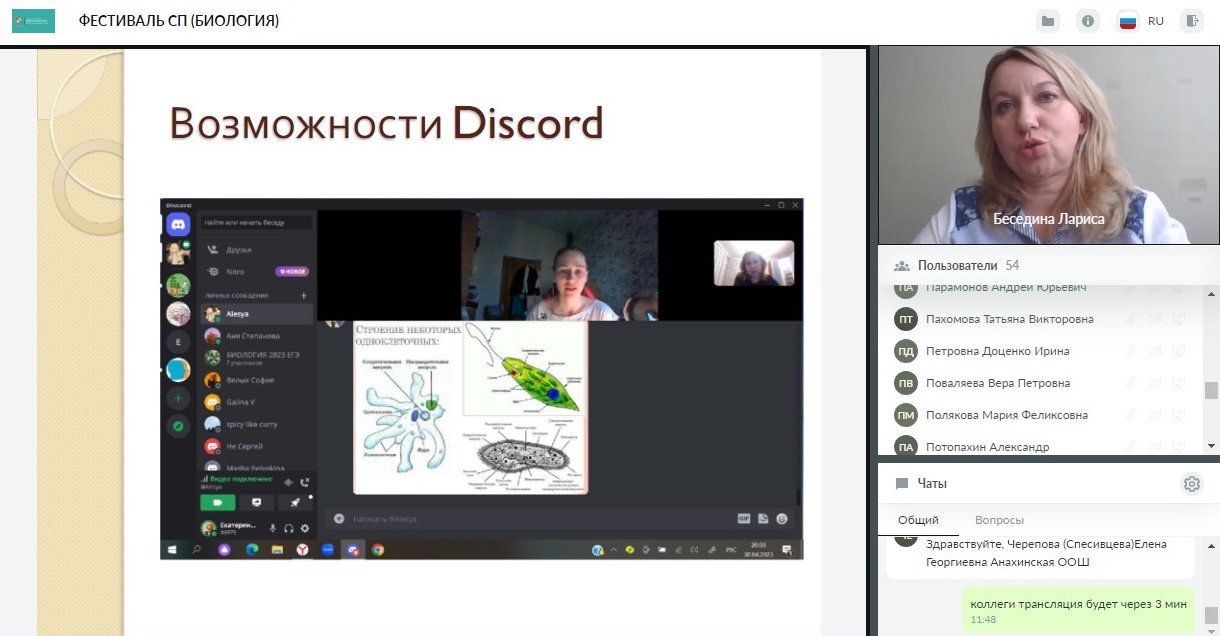Click the exit webinar icon

pyautogui.click(x=1191, y=21)
